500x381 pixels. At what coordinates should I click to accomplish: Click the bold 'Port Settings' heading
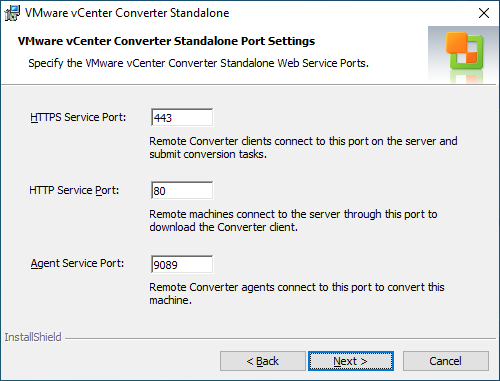[166, 41]
